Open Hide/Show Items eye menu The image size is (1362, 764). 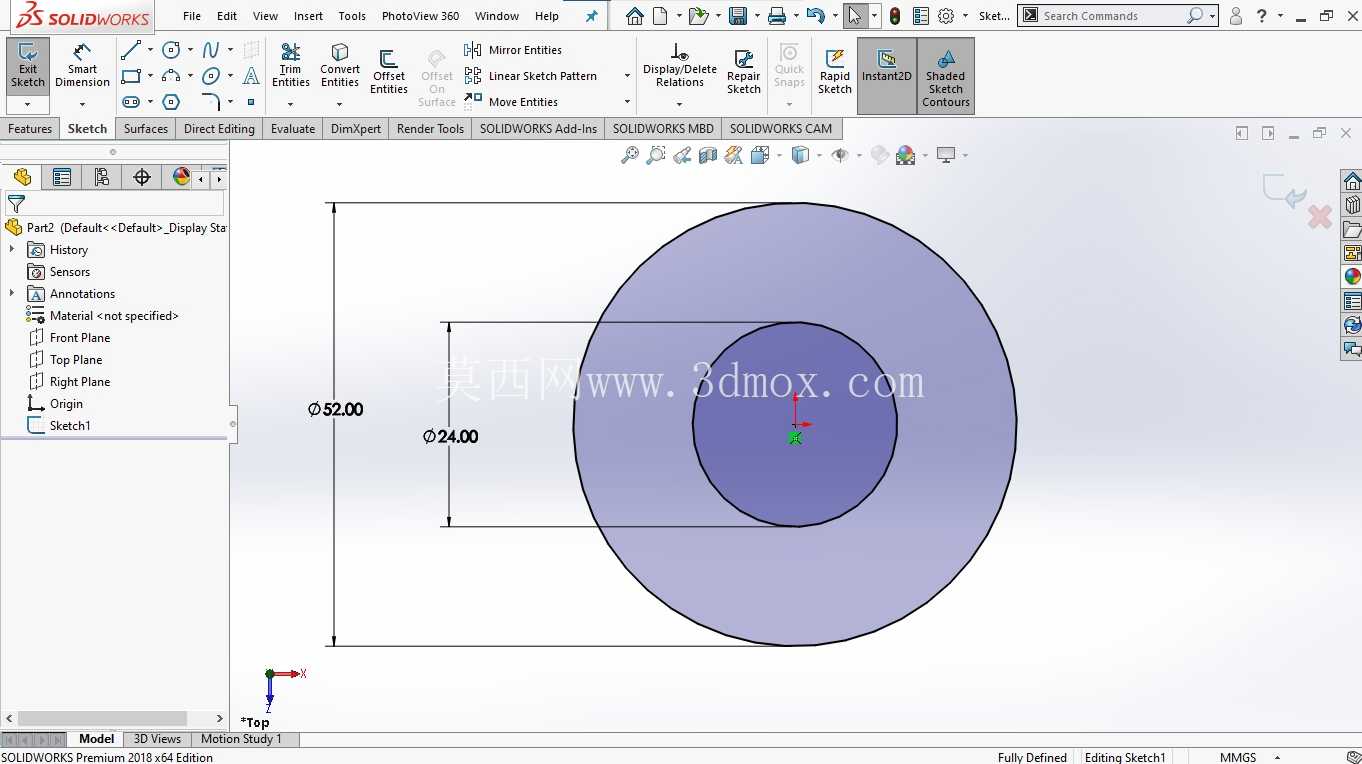[x=840, y=155]
